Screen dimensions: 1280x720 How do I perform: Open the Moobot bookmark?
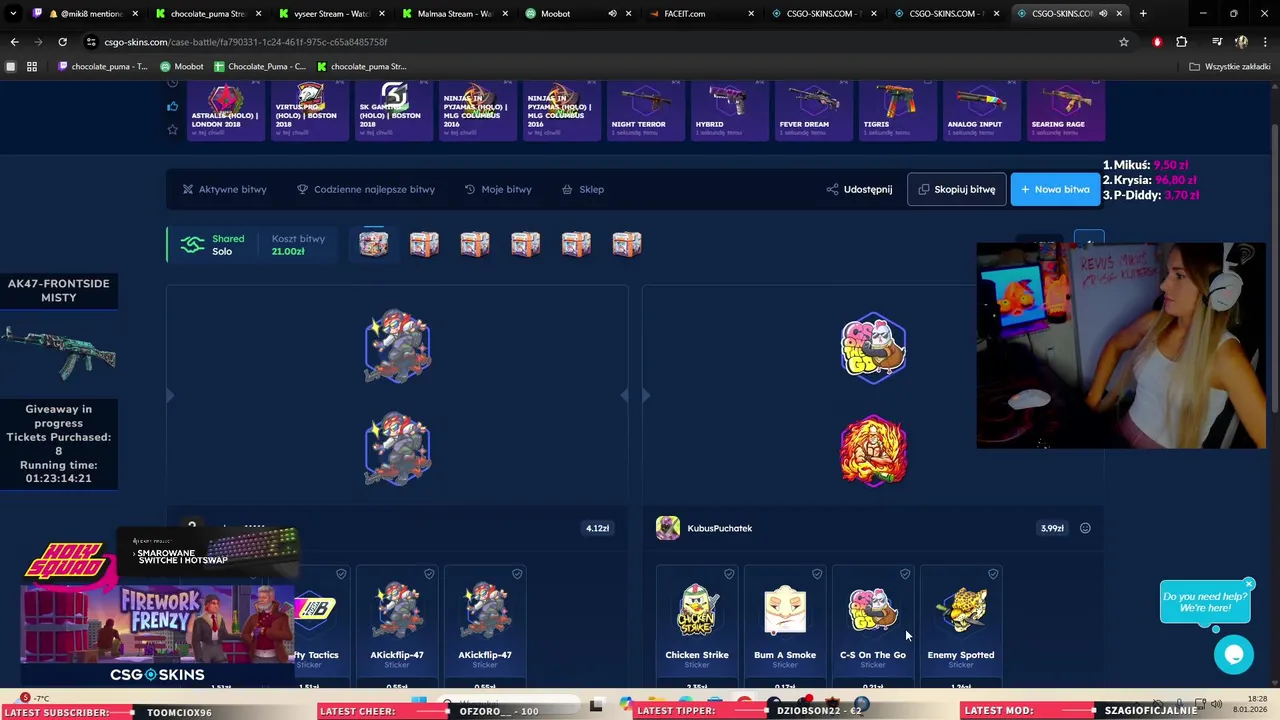[181, 66]
